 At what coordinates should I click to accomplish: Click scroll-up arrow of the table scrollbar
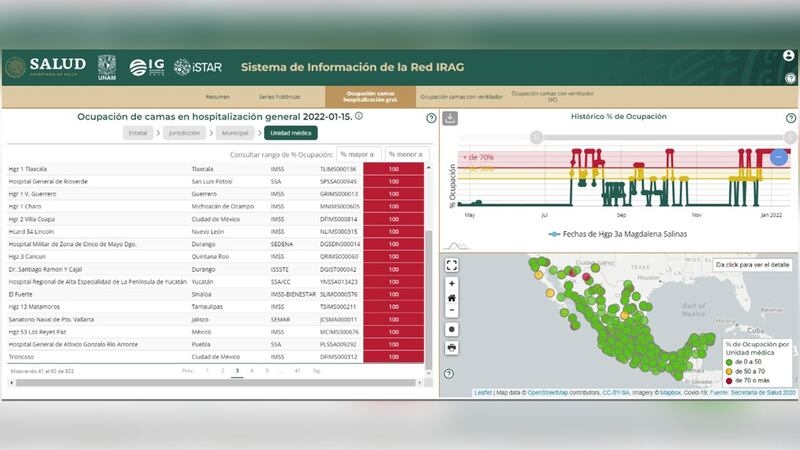[429, 167]
